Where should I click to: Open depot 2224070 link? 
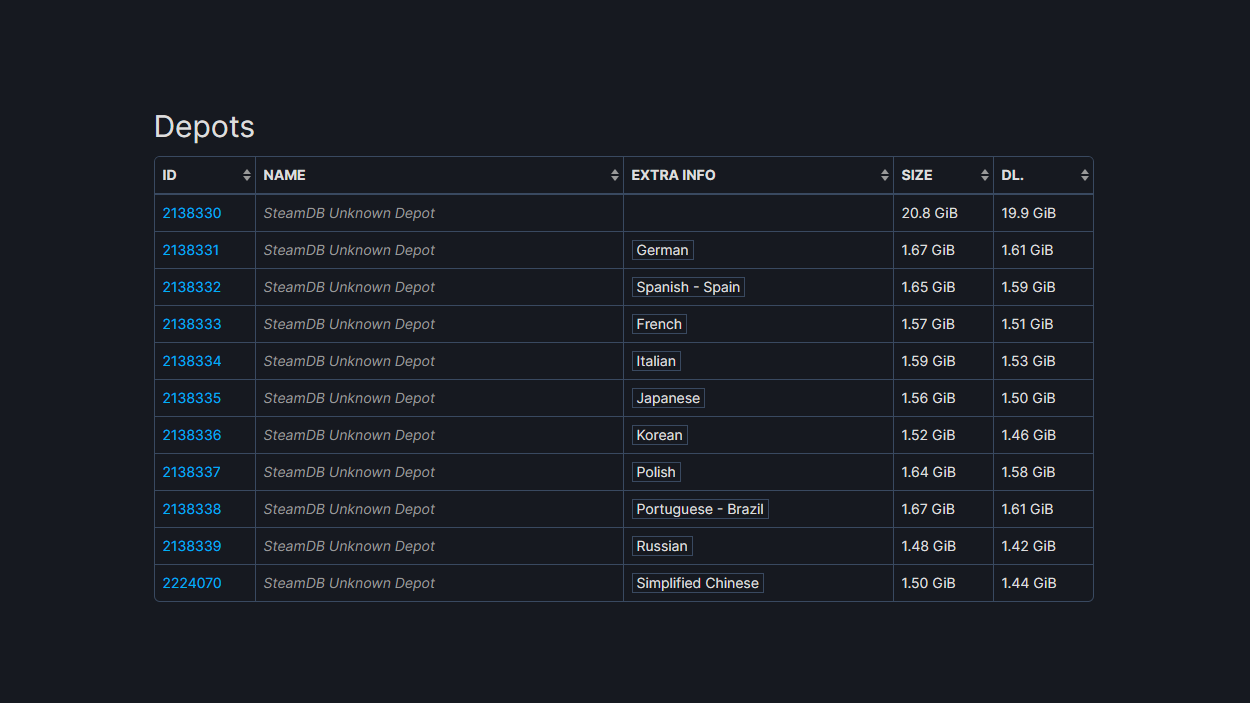click(x=192, y=583)
